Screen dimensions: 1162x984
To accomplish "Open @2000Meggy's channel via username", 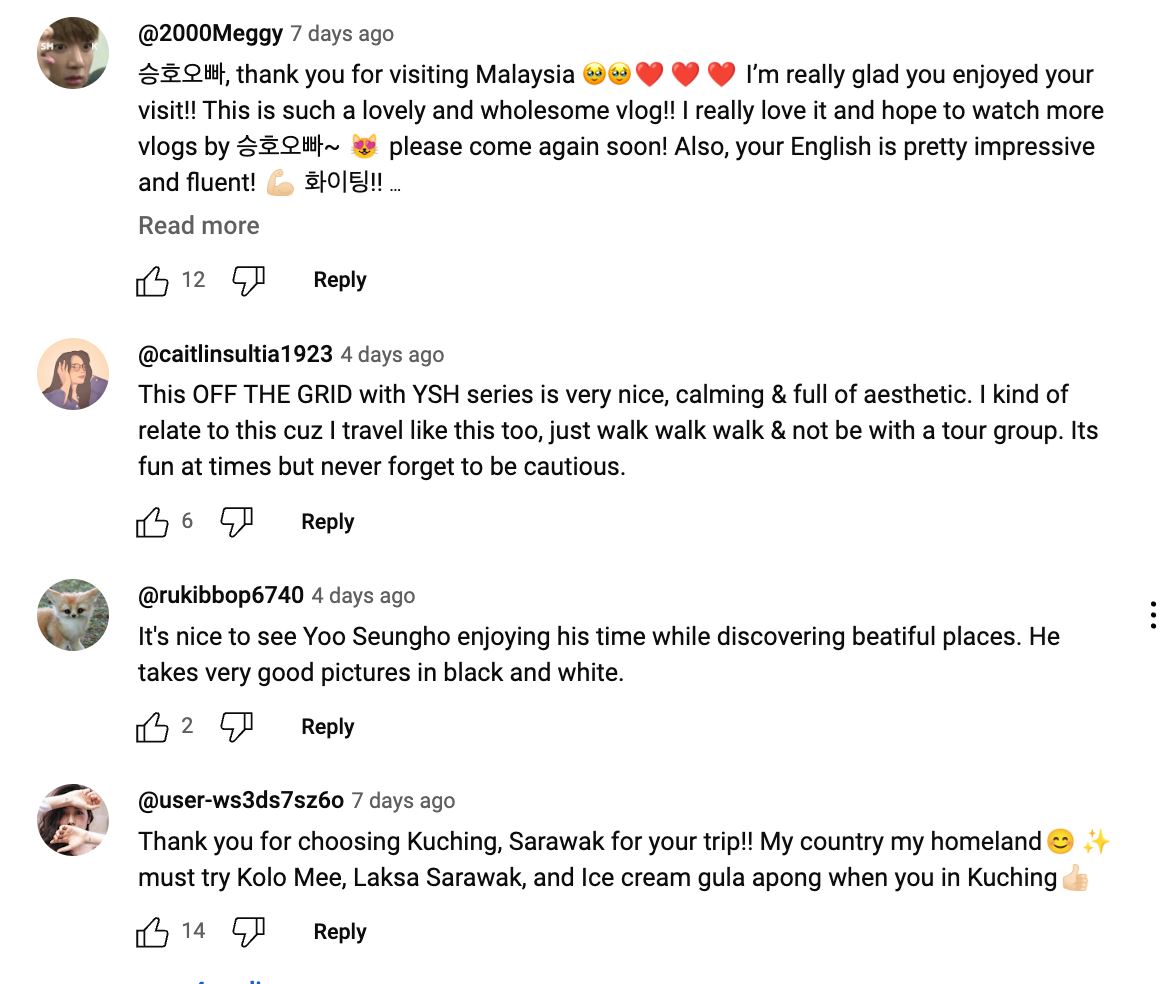I will [x=211, y=33].
